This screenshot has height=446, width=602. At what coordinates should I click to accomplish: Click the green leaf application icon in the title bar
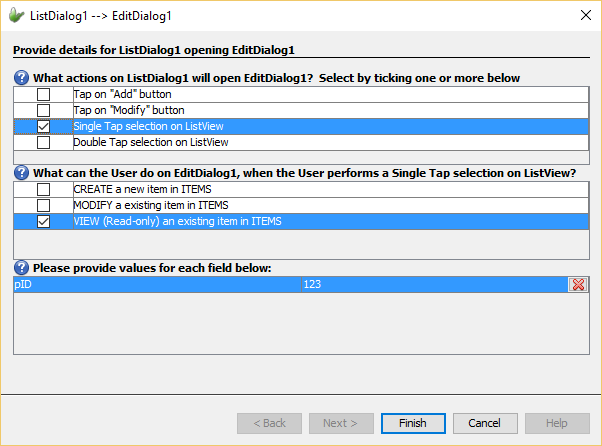point(17,15)
